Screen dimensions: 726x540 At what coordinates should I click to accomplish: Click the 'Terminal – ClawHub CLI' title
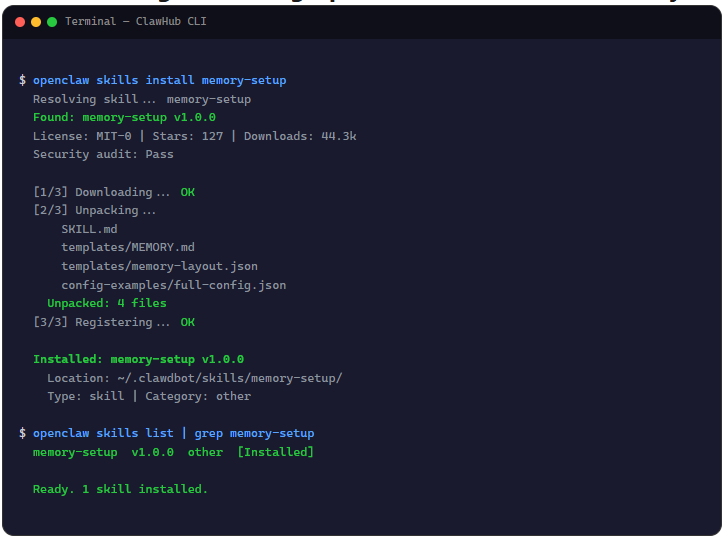136,21
